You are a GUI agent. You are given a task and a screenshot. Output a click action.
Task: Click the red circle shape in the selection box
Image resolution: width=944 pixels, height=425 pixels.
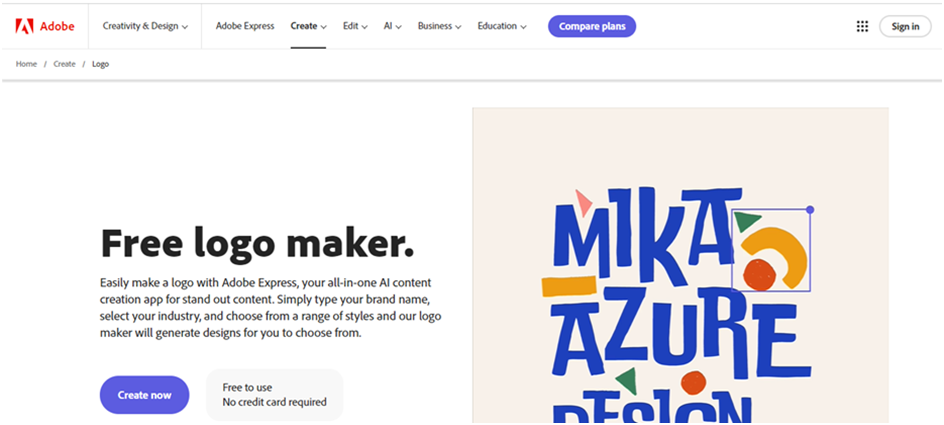759,274
